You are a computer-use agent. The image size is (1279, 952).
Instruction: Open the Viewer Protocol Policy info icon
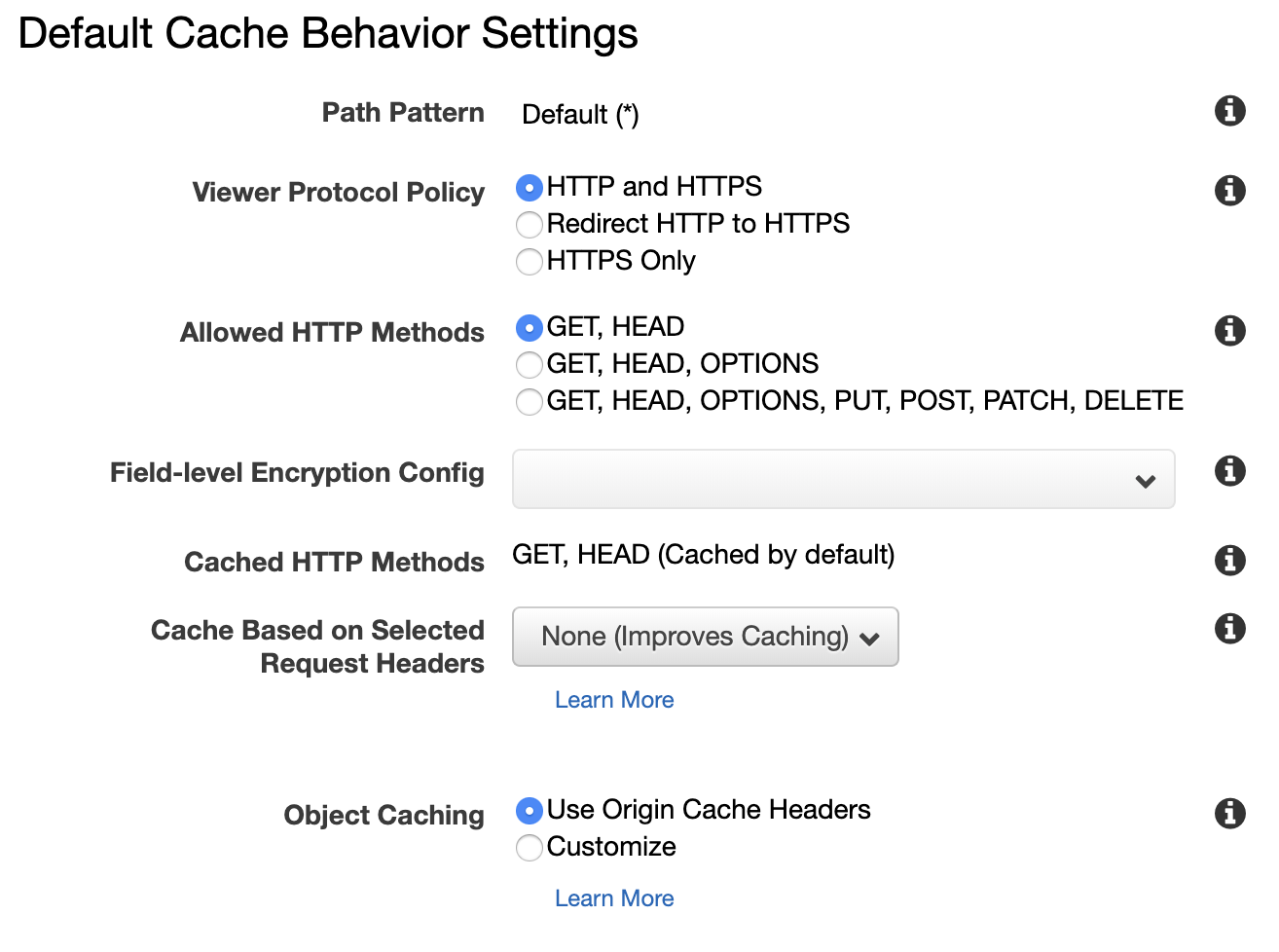[1229, 190]
